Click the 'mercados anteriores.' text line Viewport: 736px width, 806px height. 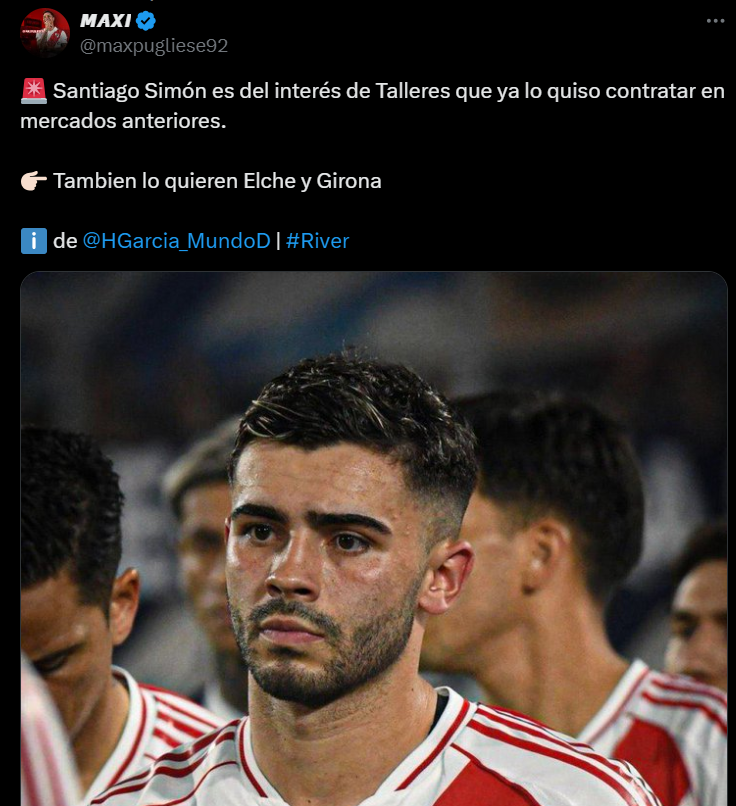123,121
